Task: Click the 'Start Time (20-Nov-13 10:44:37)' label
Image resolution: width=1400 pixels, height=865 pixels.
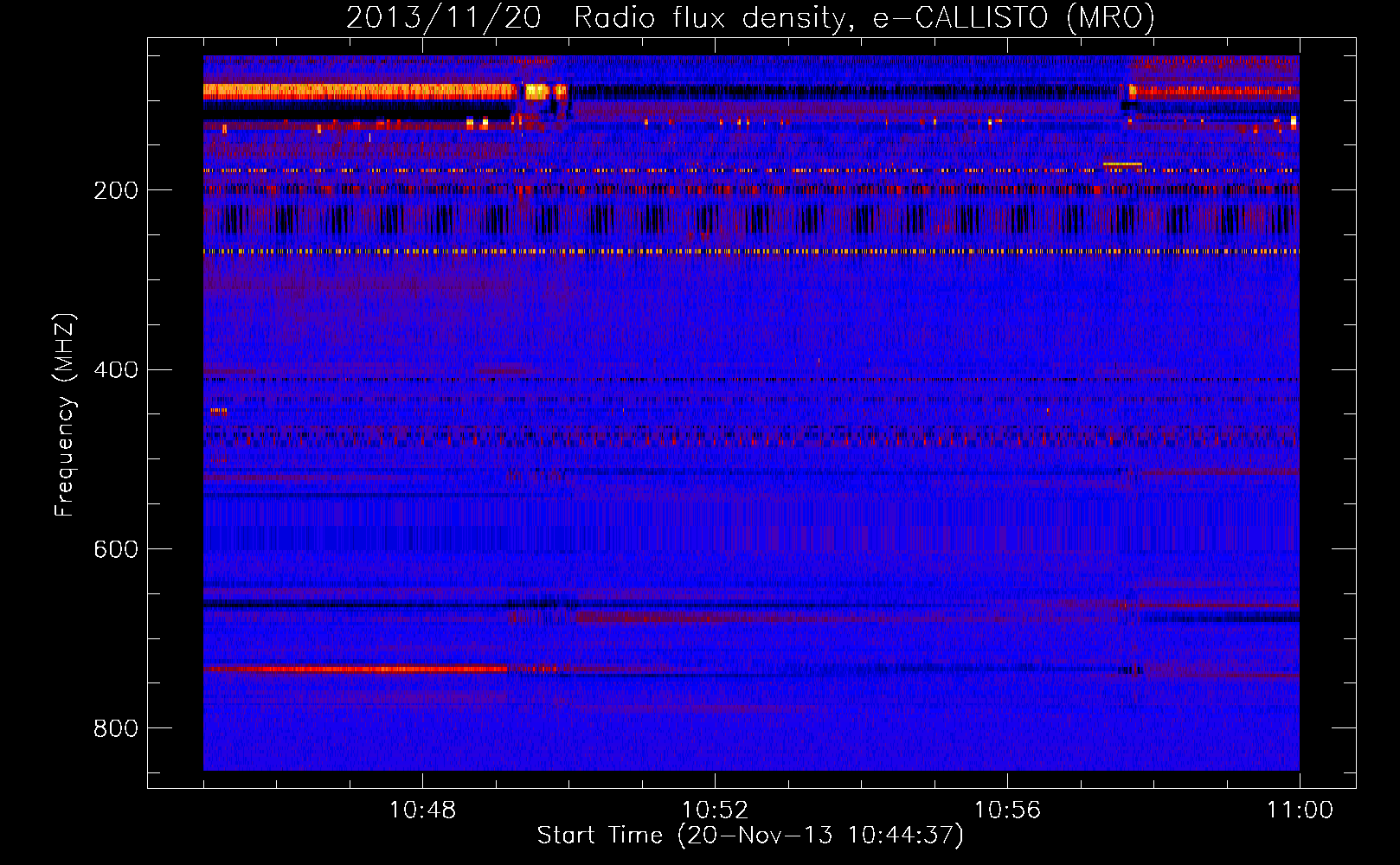Action: [x=750, y=836]
